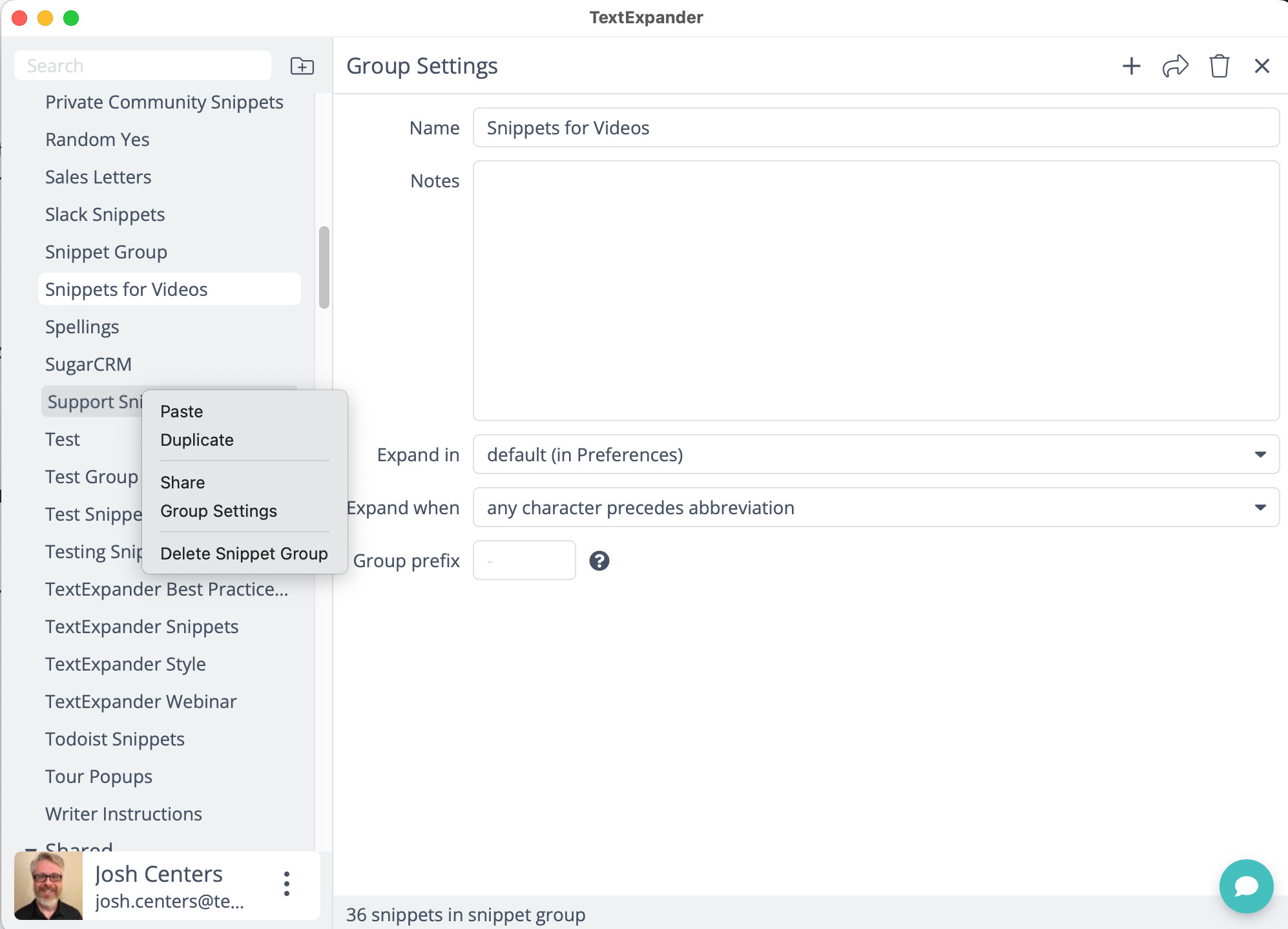The width and height of the screenshot is (1288, 929).
Task: Select the Slack Snippets group
Action: pos(105,214)
